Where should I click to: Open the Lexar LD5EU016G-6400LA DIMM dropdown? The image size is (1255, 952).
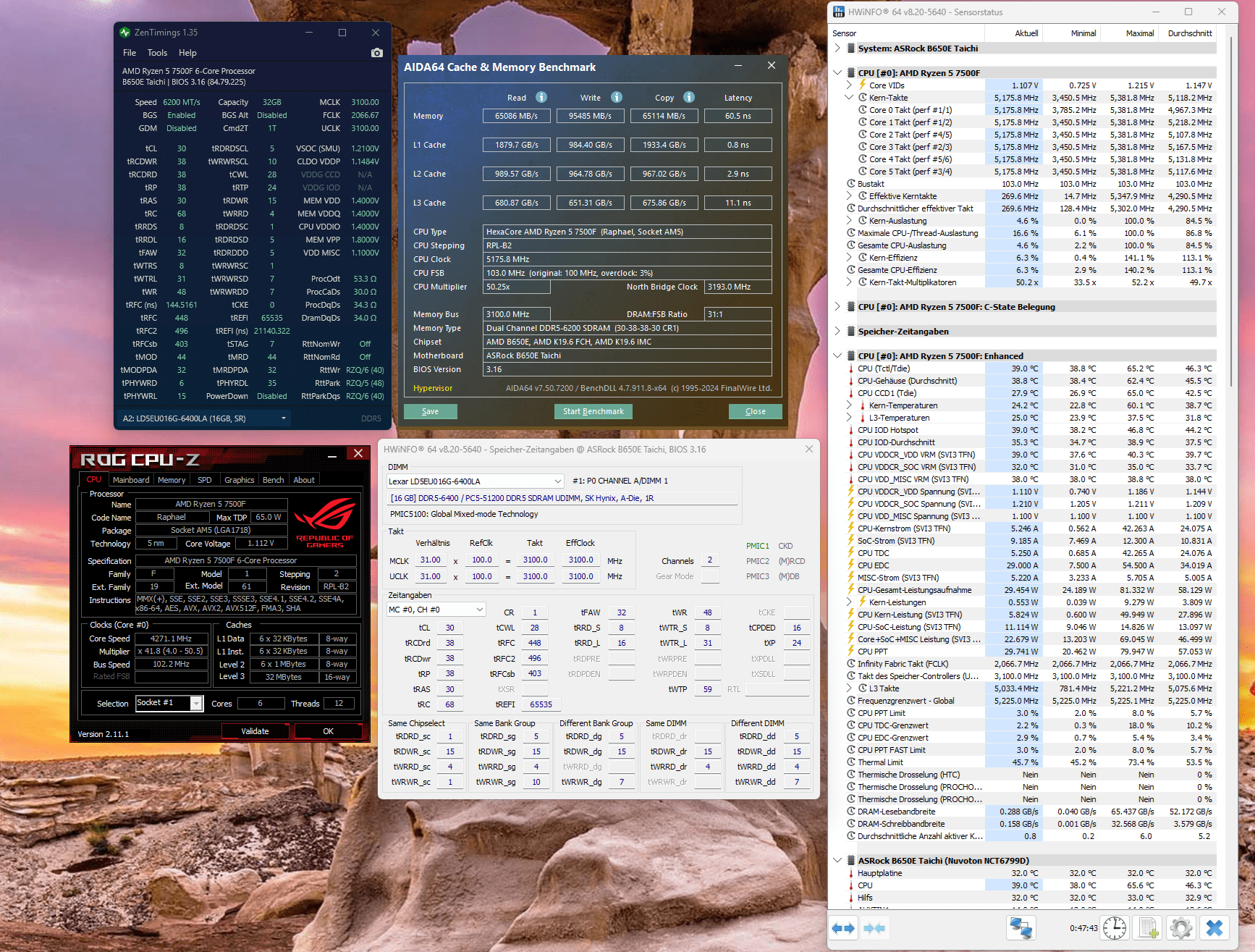[476, 481]
